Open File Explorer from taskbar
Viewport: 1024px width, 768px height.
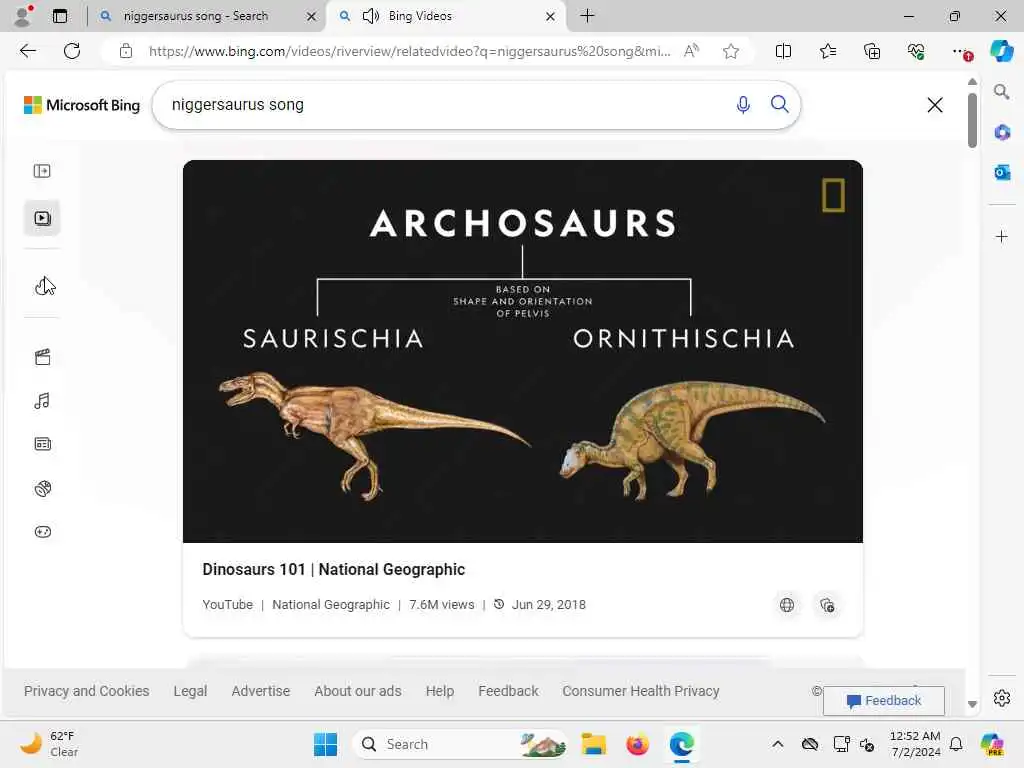[x=594, y=744]
